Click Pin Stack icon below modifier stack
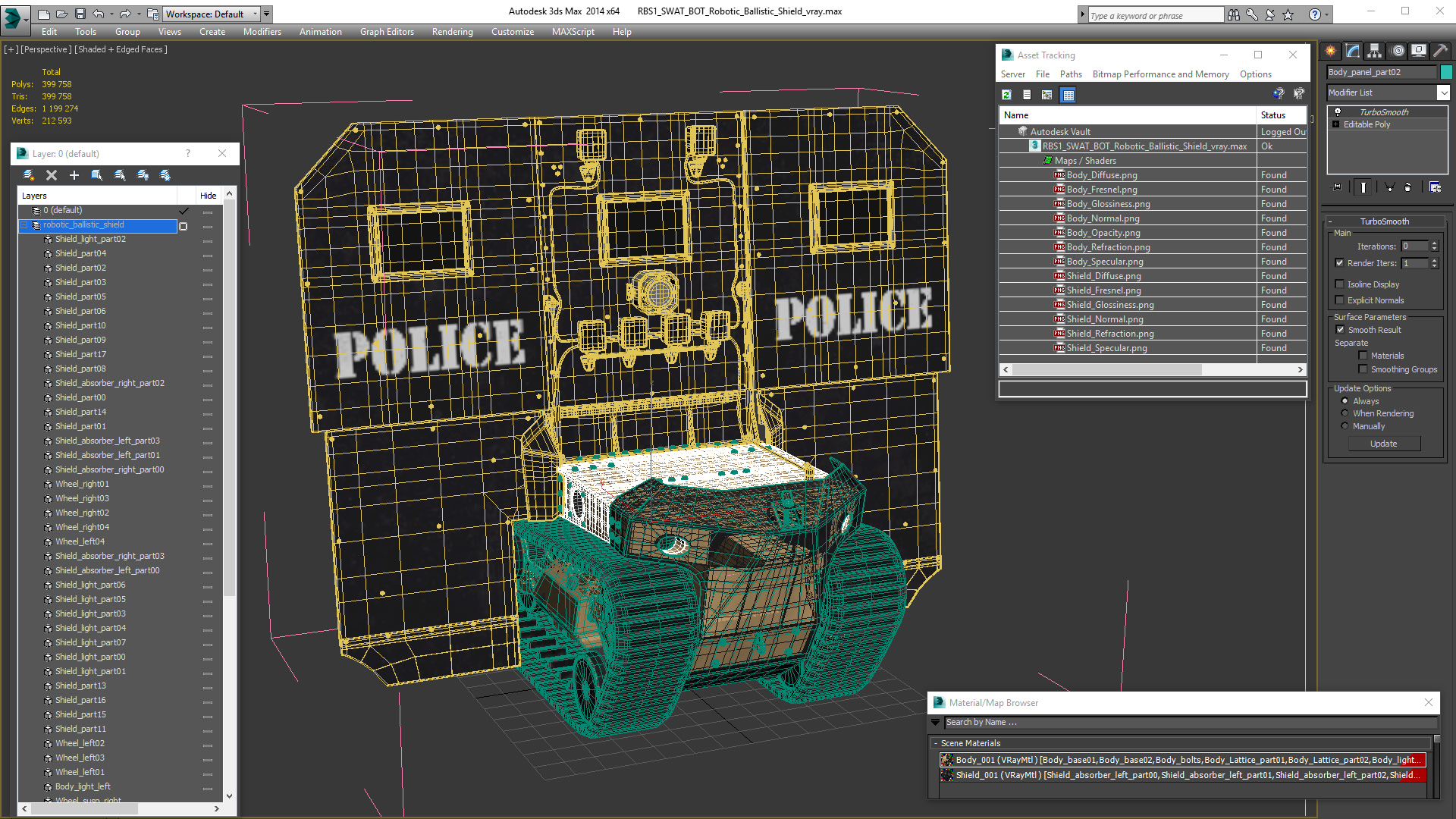Screen dimensions: 1456x819 pos(1337,187)
